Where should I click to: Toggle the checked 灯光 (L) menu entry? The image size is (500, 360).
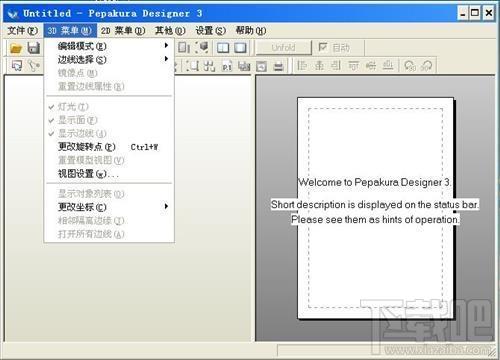(x=109, y=107)
